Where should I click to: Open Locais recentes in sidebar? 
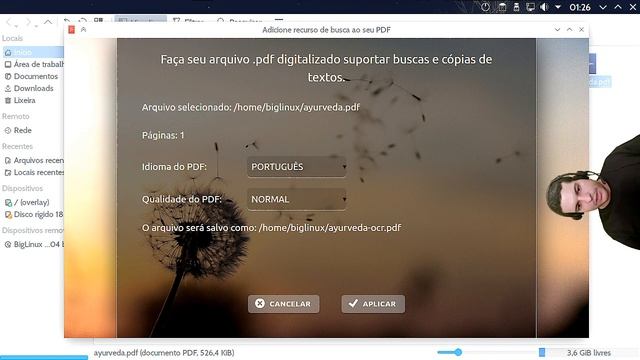click(33, 172)
